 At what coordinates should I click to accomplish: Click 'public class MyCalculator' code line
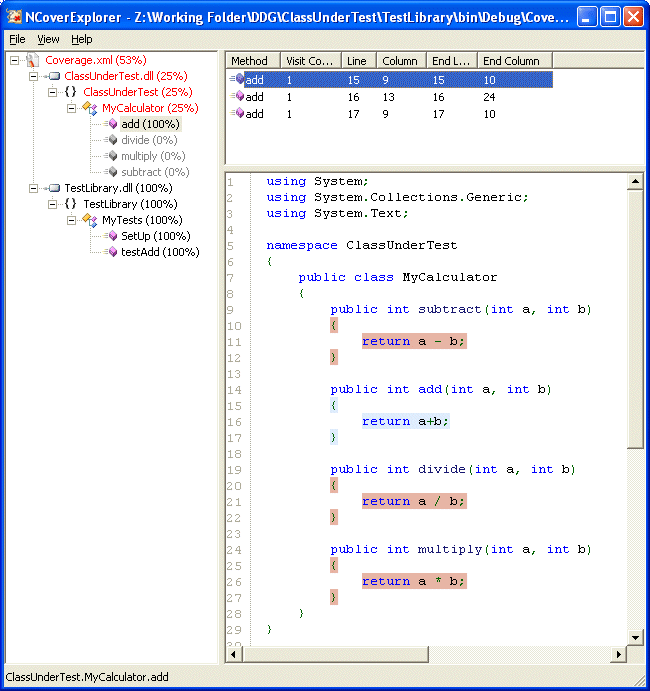(397, 277)
